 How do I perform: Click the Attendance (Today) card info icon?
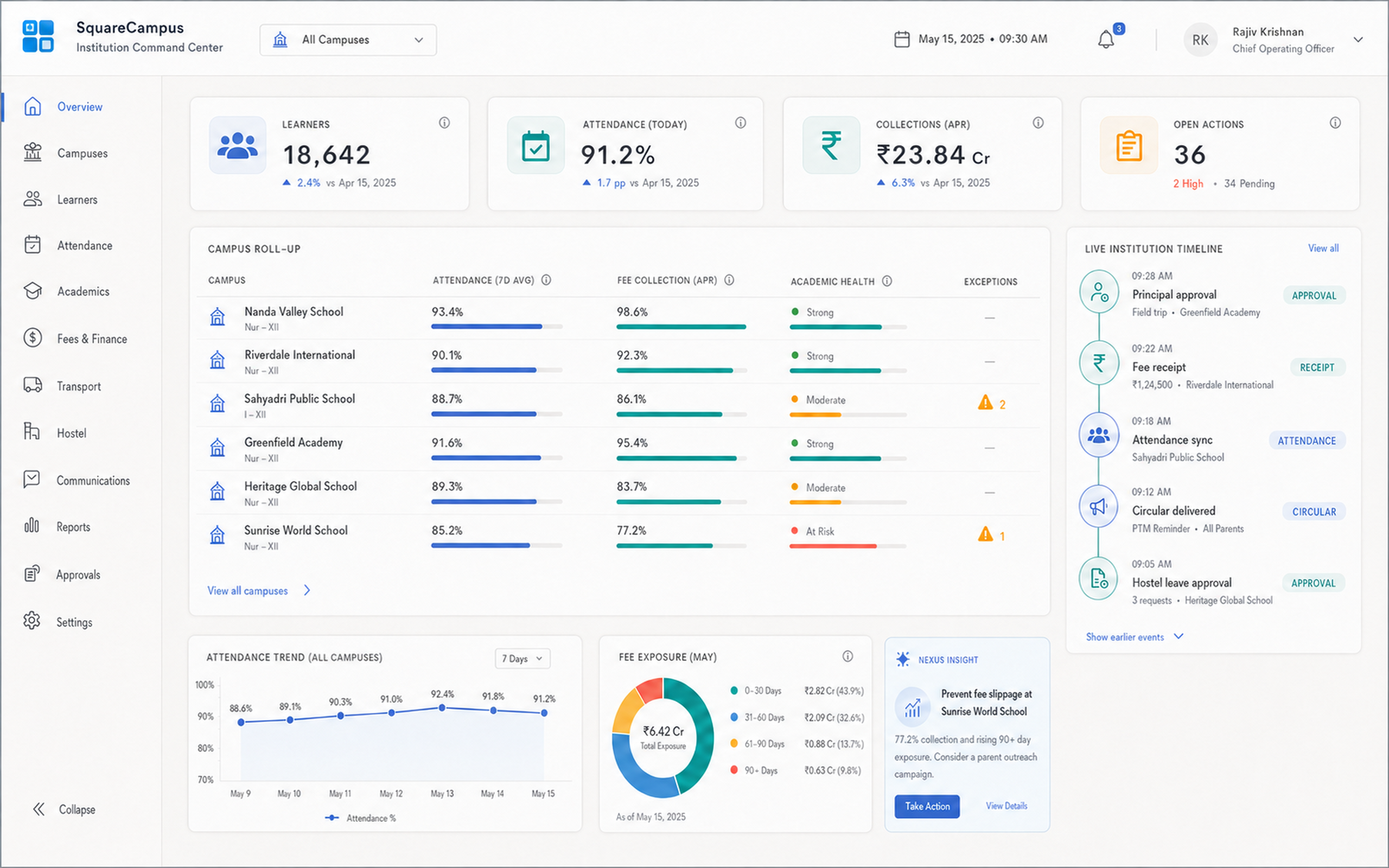741,123
